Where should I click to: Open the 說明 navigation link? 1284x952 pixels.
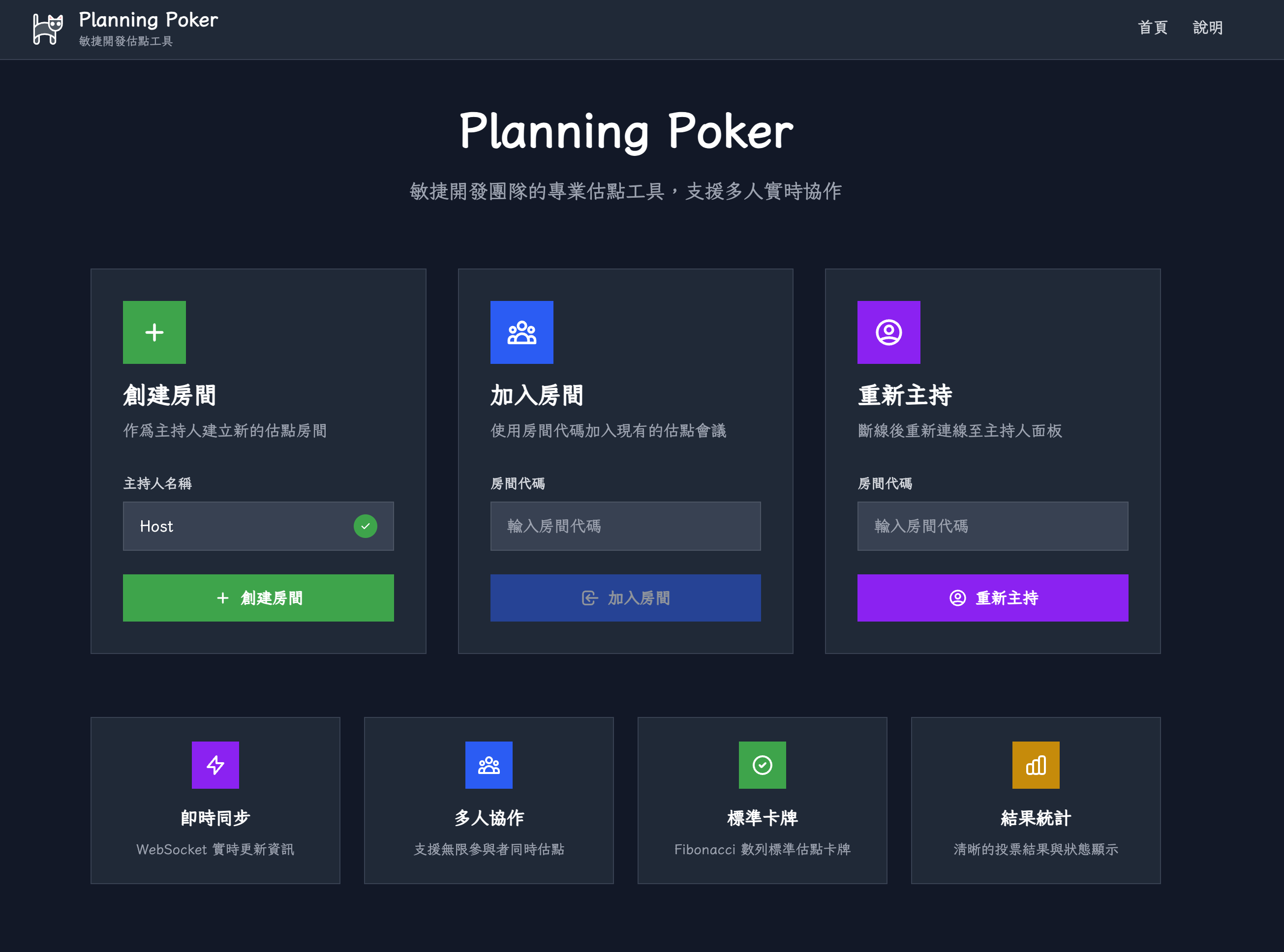(x=1207, y=28)
